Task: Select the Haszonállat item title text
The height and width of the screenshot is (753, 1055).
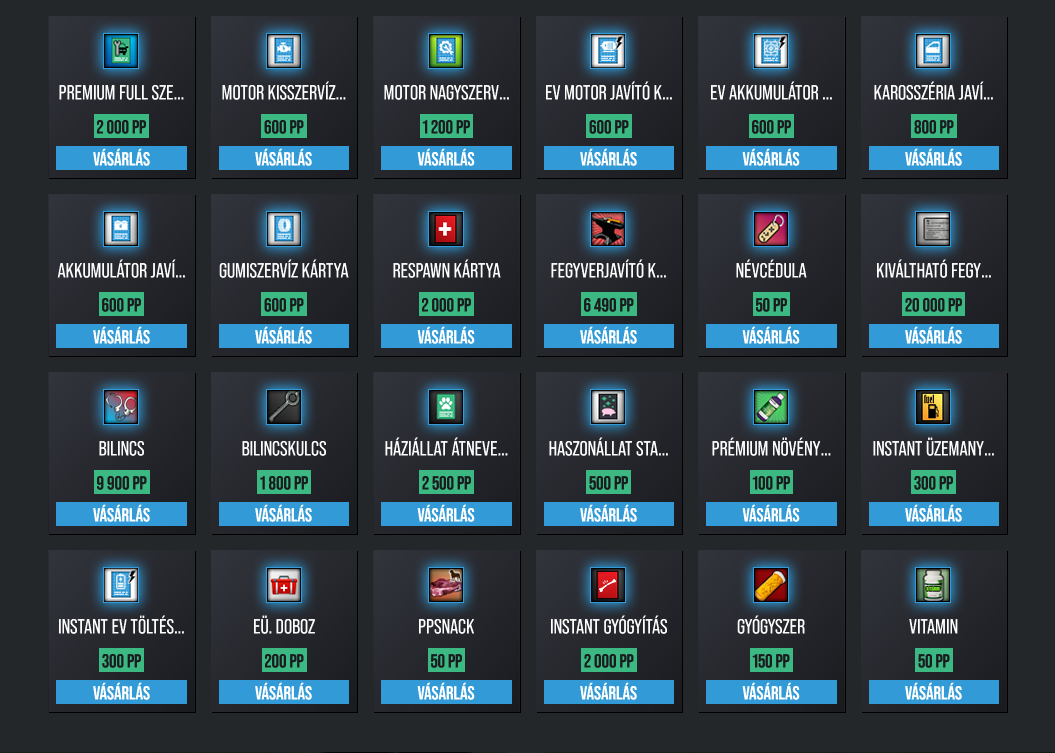Action: click(x=608, y=449)
